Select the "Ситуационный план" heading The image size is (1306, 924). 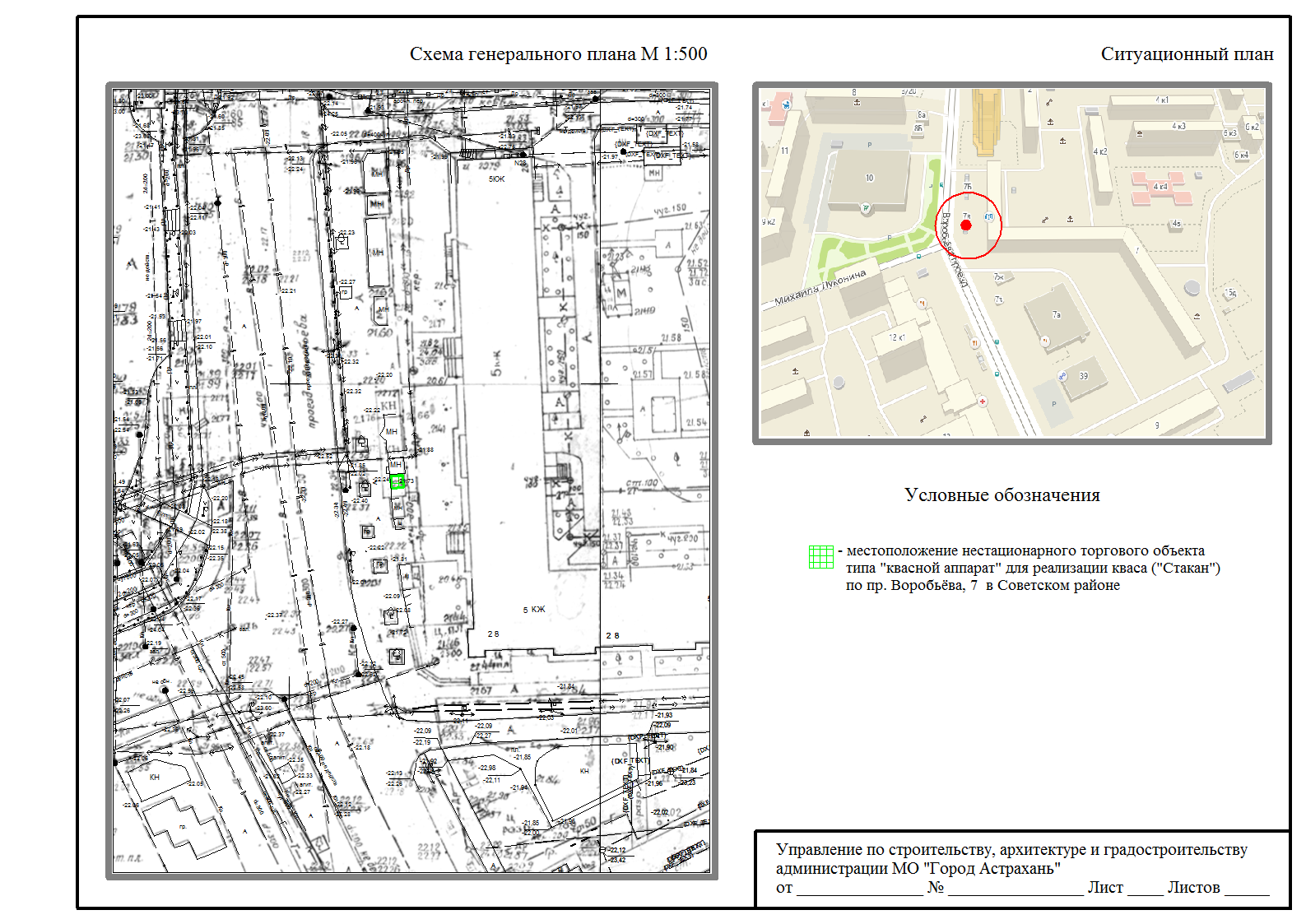click(x=1186, y=54)
